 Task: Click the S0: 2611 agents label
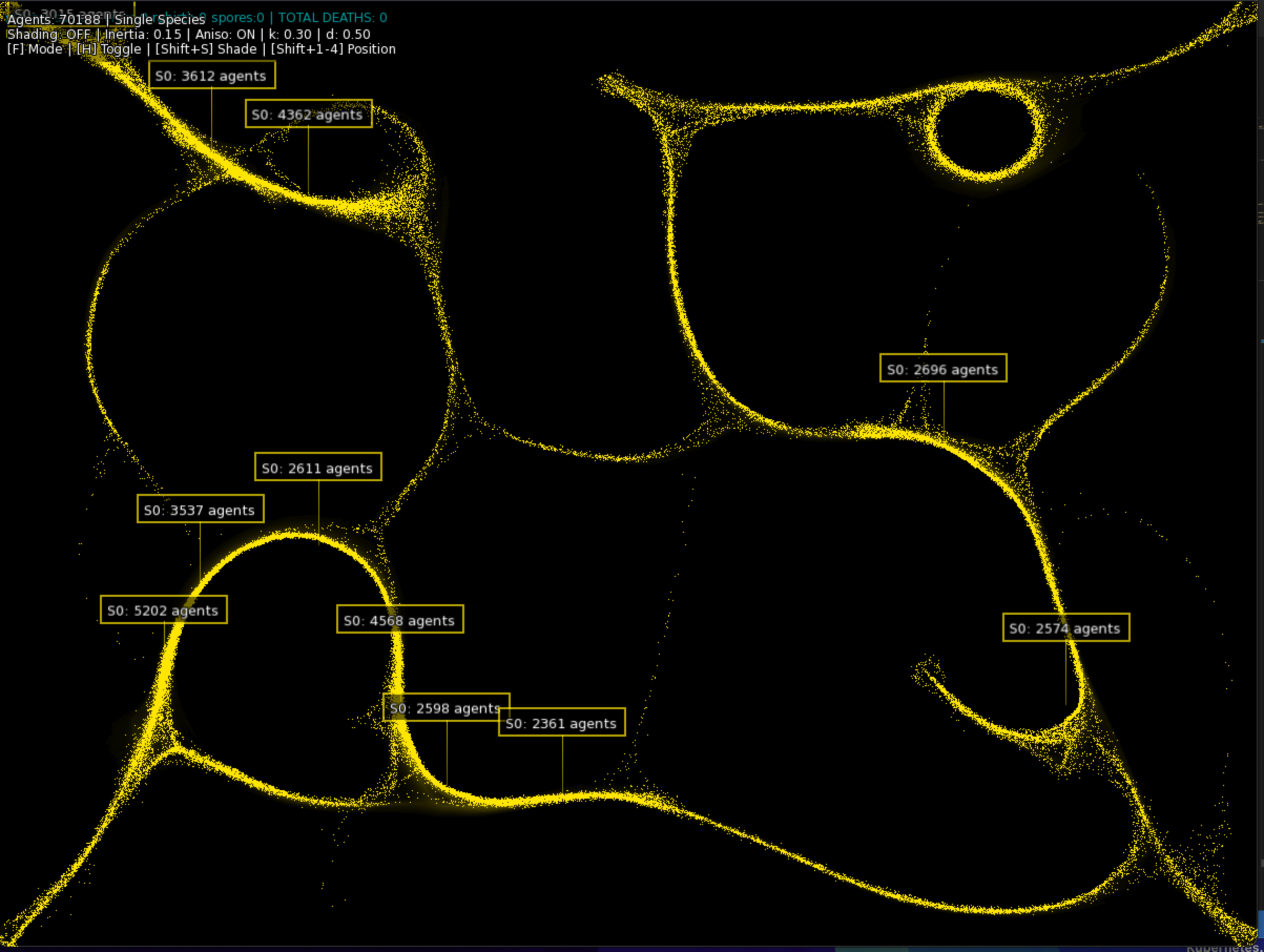click(318, 467)
